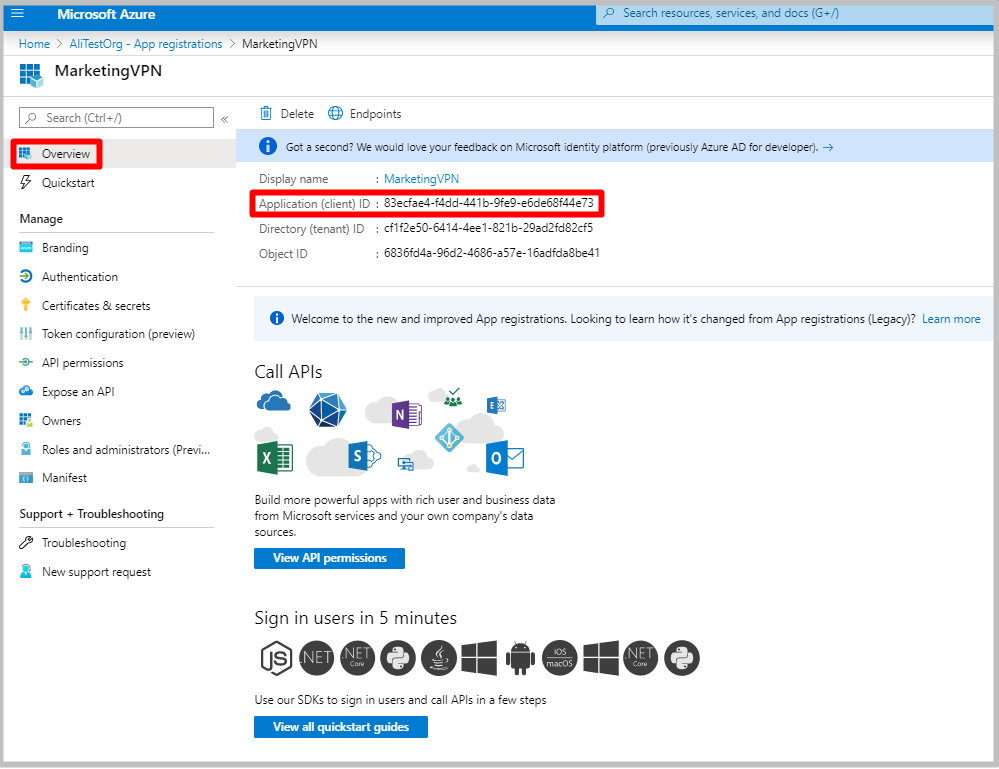This screenshot has width=999, height=769.
Task: Click the Java quickstart icon
Action: tap(439, 658)
